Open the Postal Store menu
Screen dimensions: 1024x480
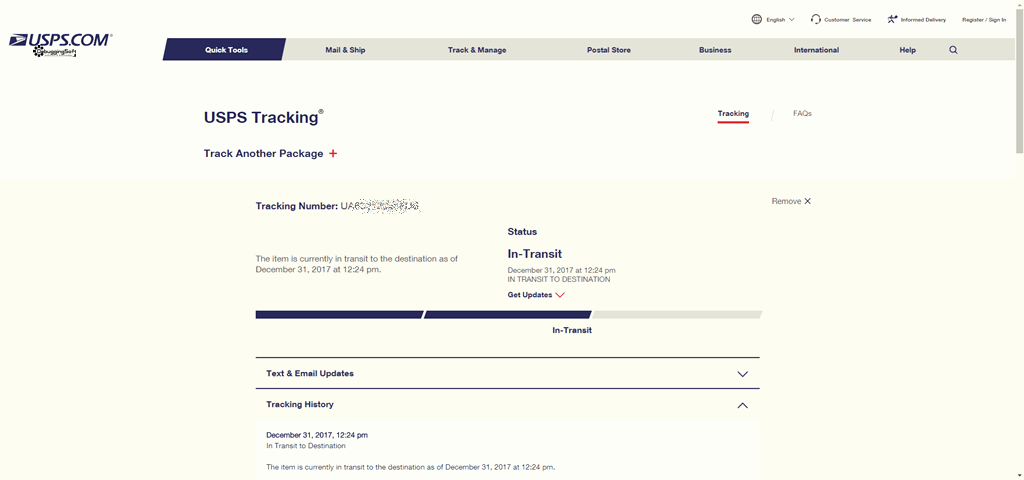[609, 50]
